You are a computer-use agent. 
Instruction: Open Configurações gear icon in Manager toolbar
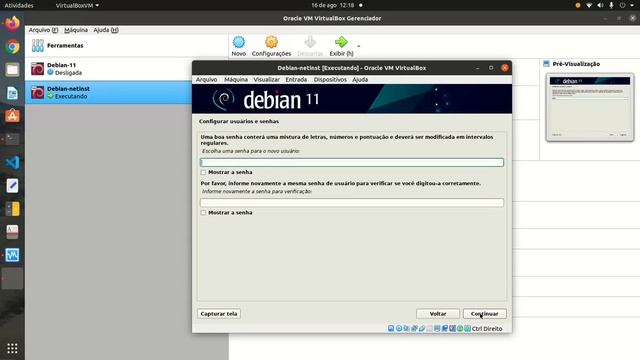[x=271, y=42]
